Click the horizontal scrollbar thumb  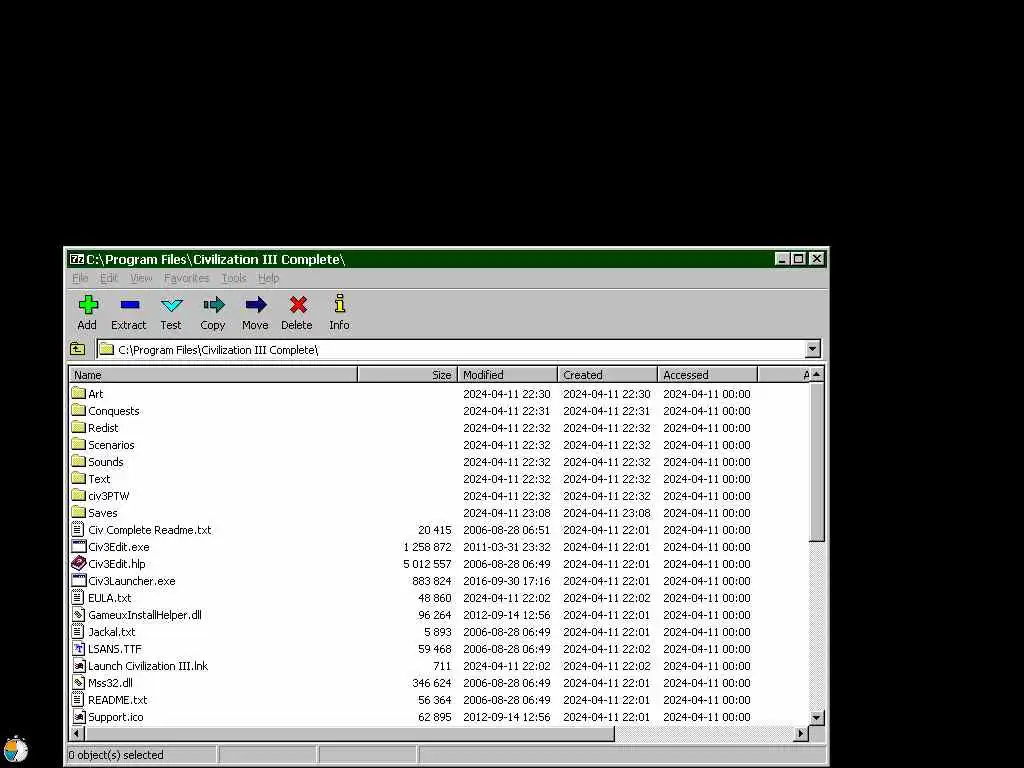click(349, 733)
